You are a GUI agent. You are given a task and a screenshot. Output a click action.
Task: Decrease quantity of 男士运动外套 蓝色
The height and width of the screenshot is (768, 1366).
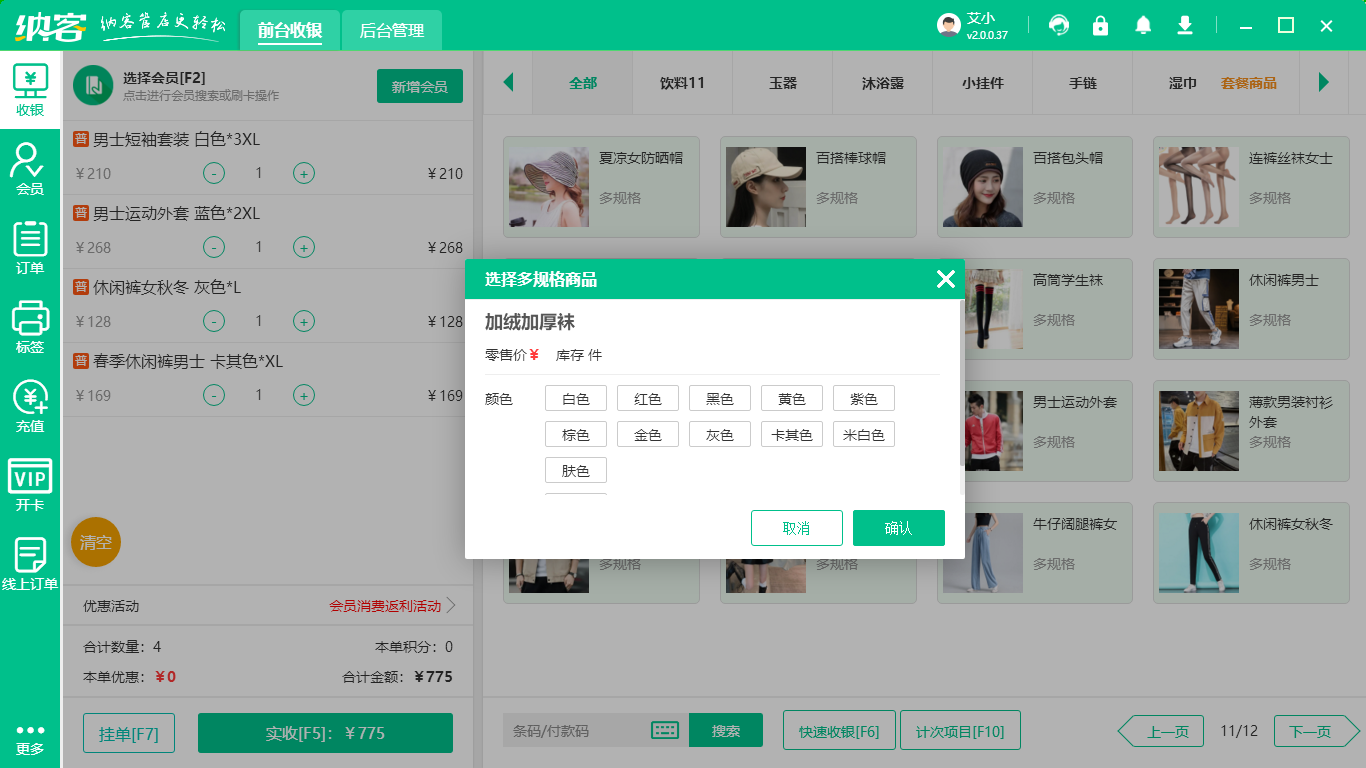[214, 247]
